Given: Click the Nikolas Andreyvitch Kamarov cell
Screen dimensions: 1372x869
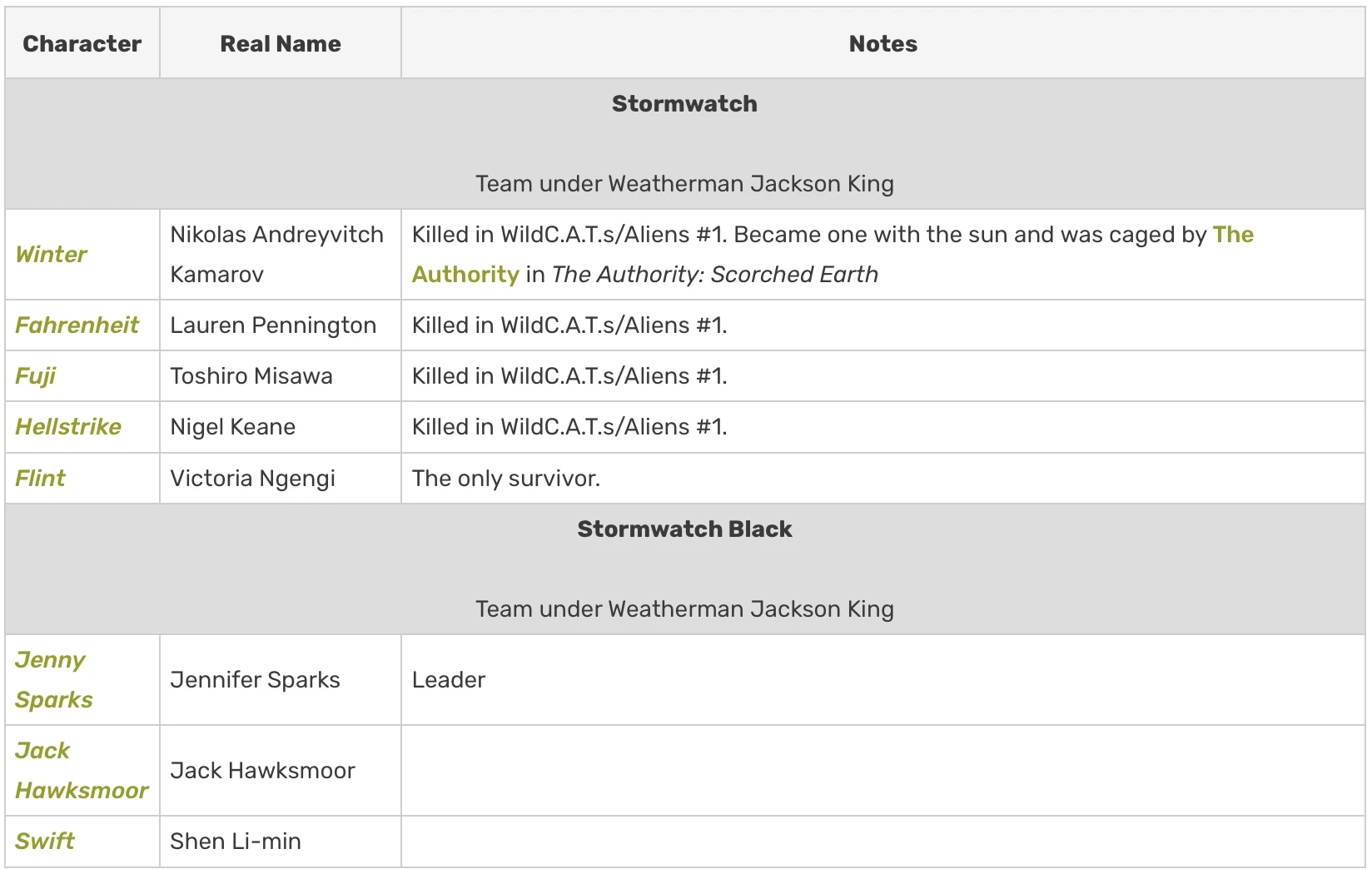Looking at the screenshot, I should coord(276,255).
